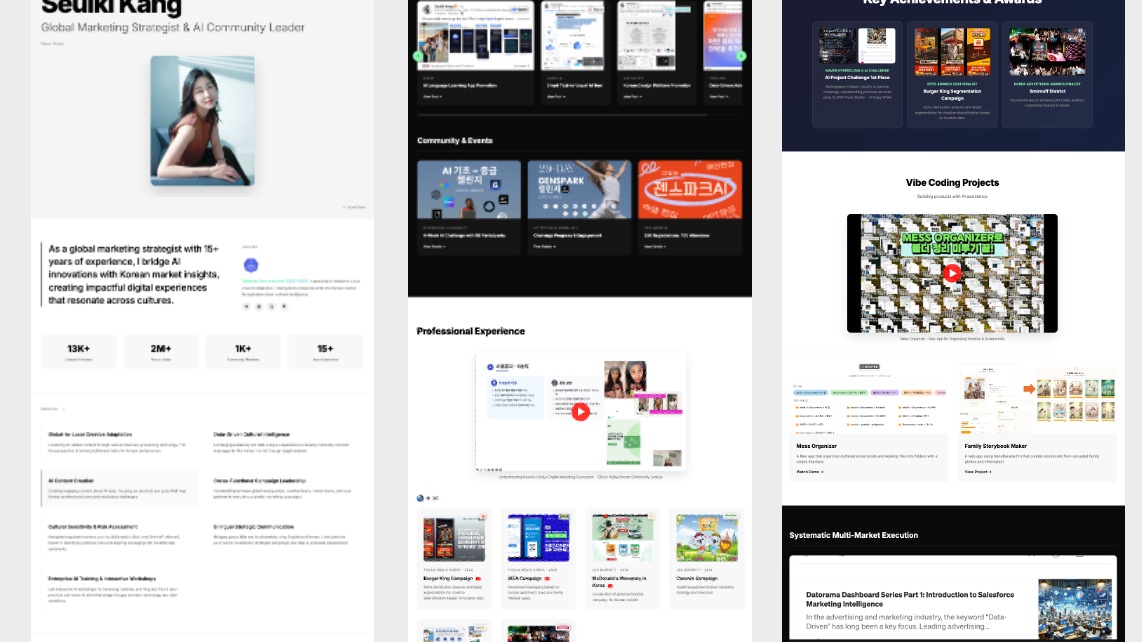
Task: Select the AI Content Creation skill item
Action: [x=119, y=488]
